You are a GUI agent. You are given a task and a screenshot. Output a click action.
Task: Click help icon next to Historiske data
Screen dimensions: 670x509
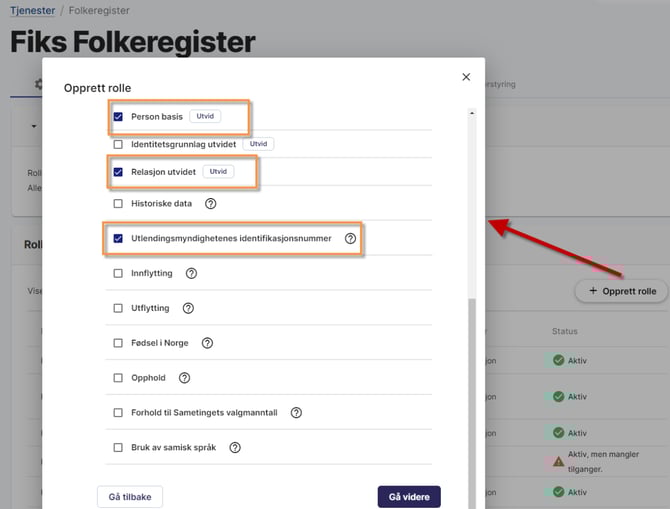tap(211, 203)
